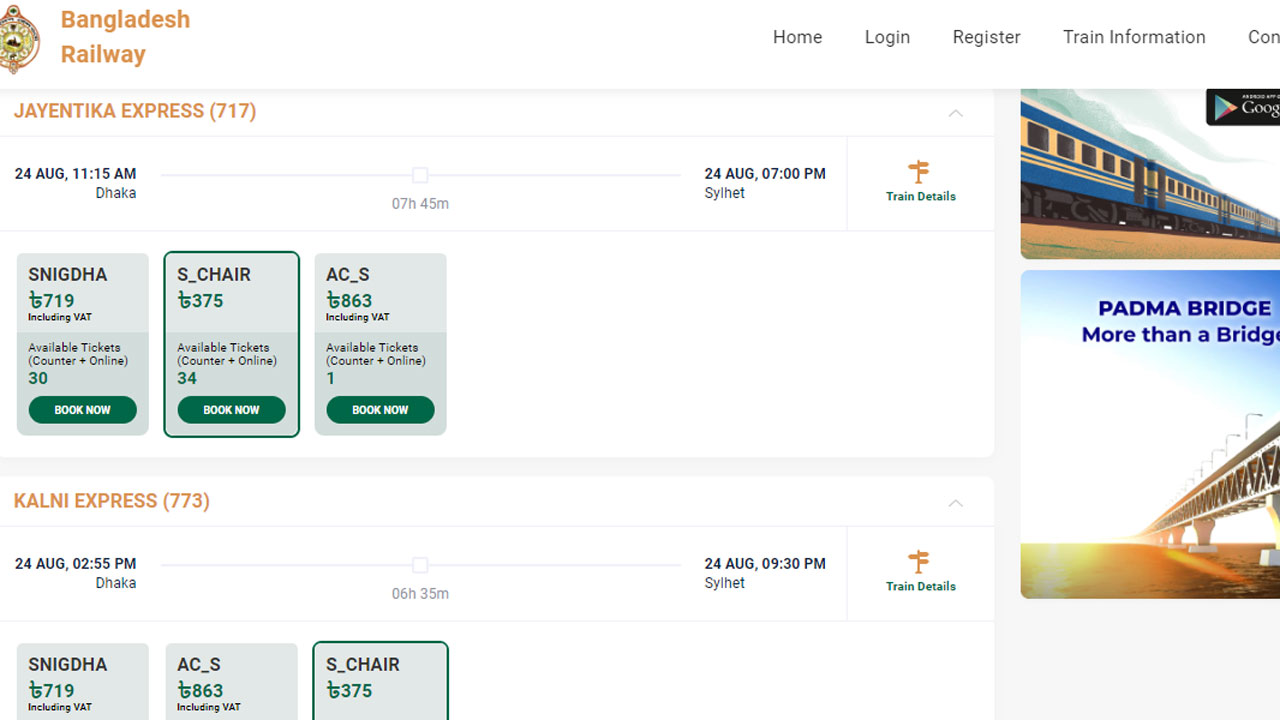Select the S_CHAIR class card for Jayentika Express

point(231,344)
